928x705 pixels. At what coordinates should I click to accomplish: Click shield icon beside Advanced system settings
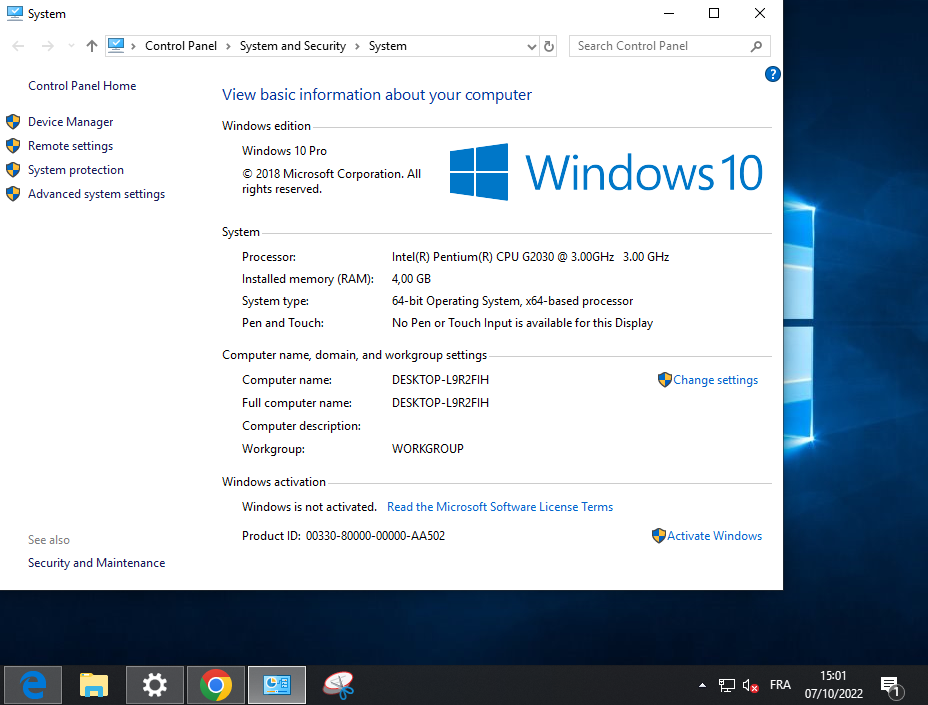(13, 194)
